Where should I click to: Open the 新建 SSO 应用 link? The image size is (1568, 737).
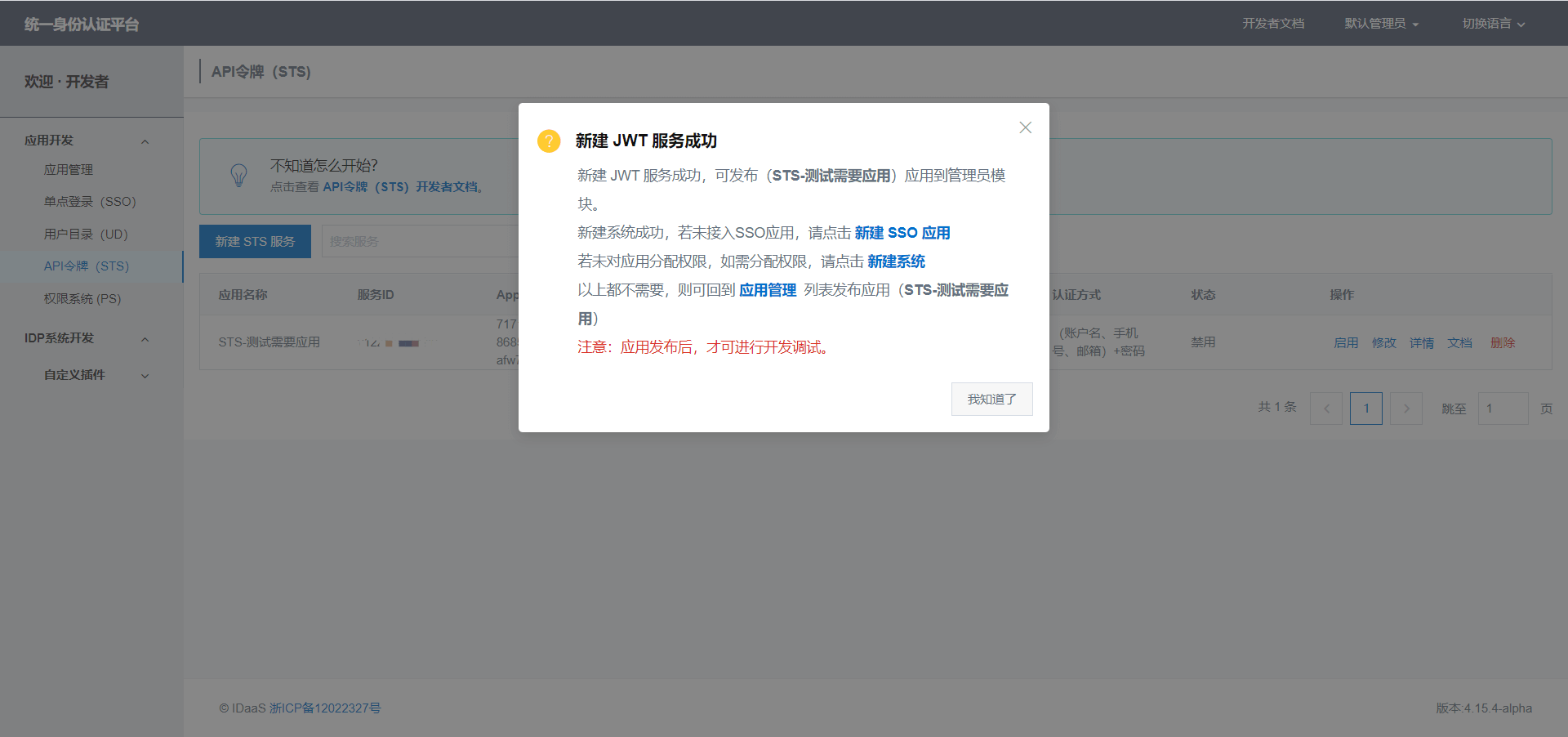(x=902, y=233)
